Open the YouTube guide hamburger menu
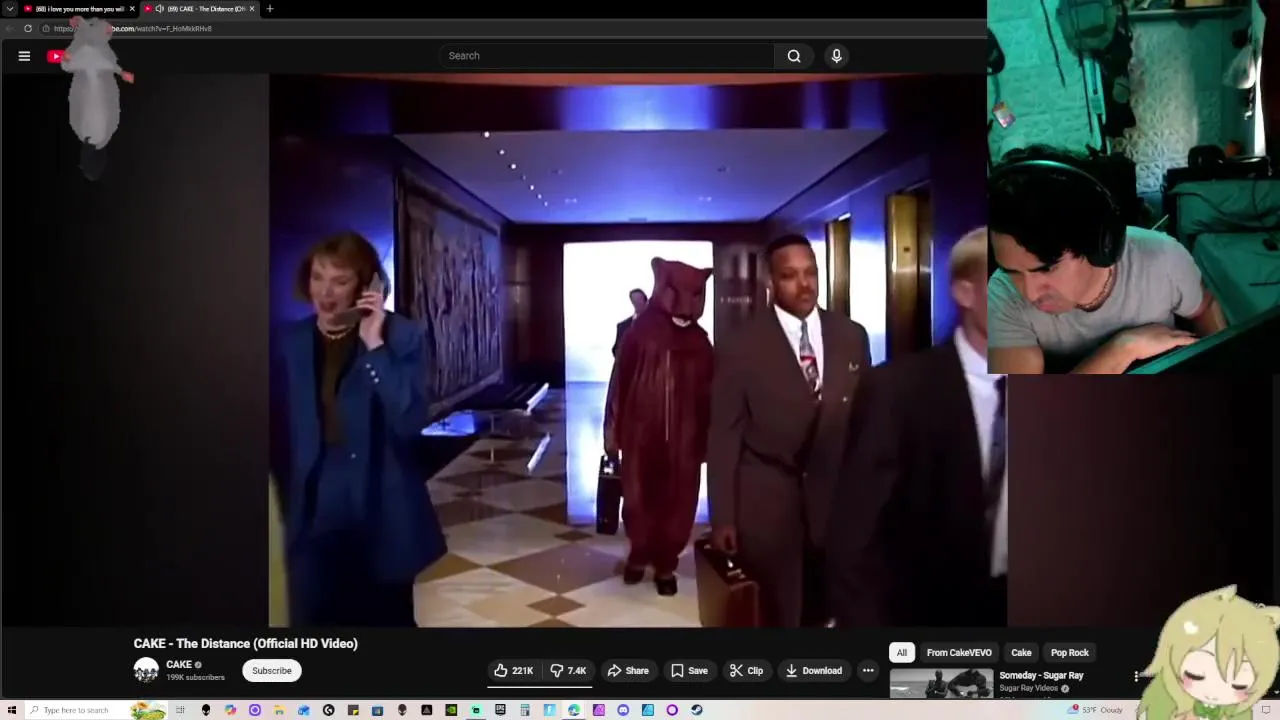 coord(24,56)
